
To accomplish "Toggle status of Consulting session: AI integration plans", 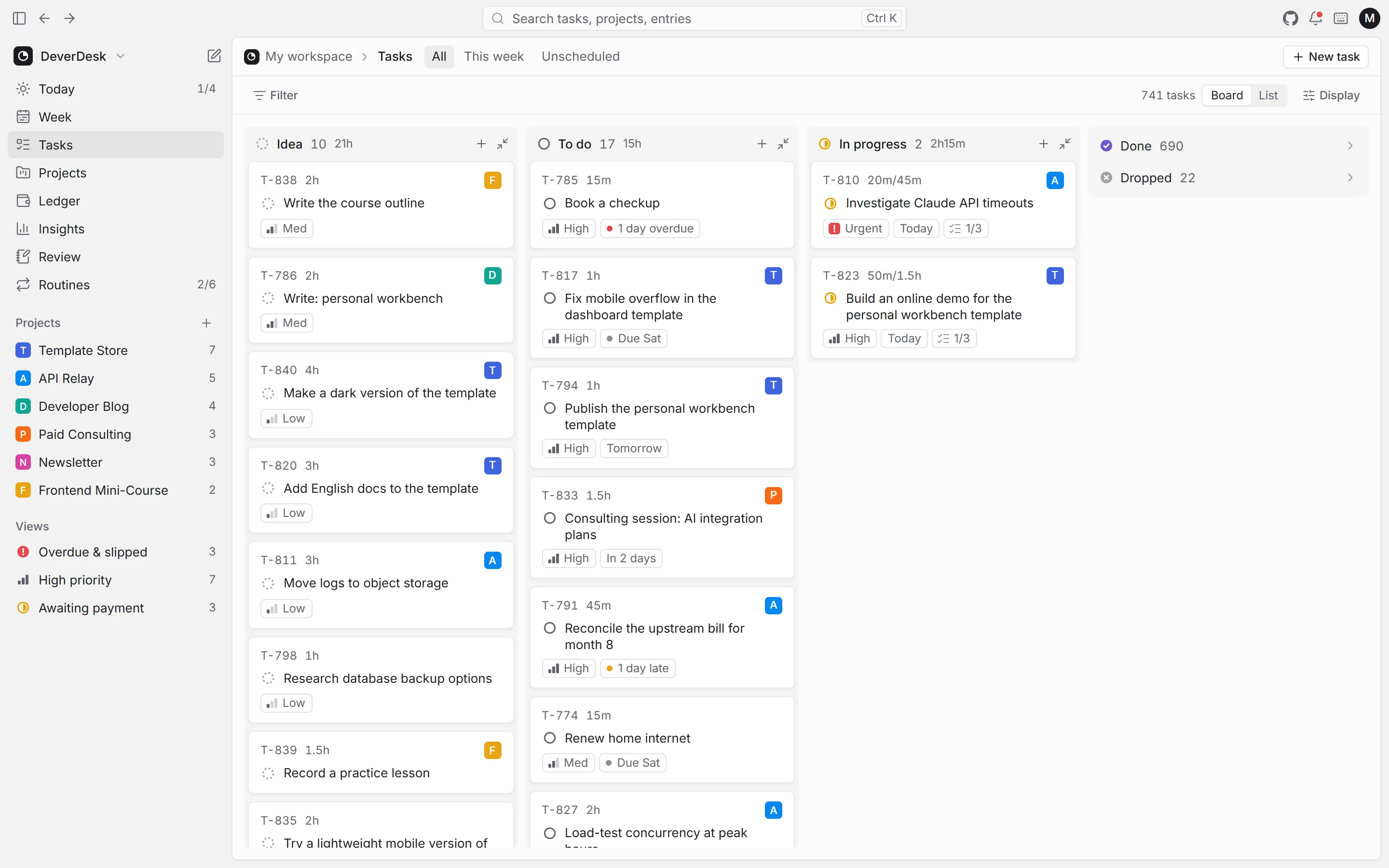I will tap(550, 518).
